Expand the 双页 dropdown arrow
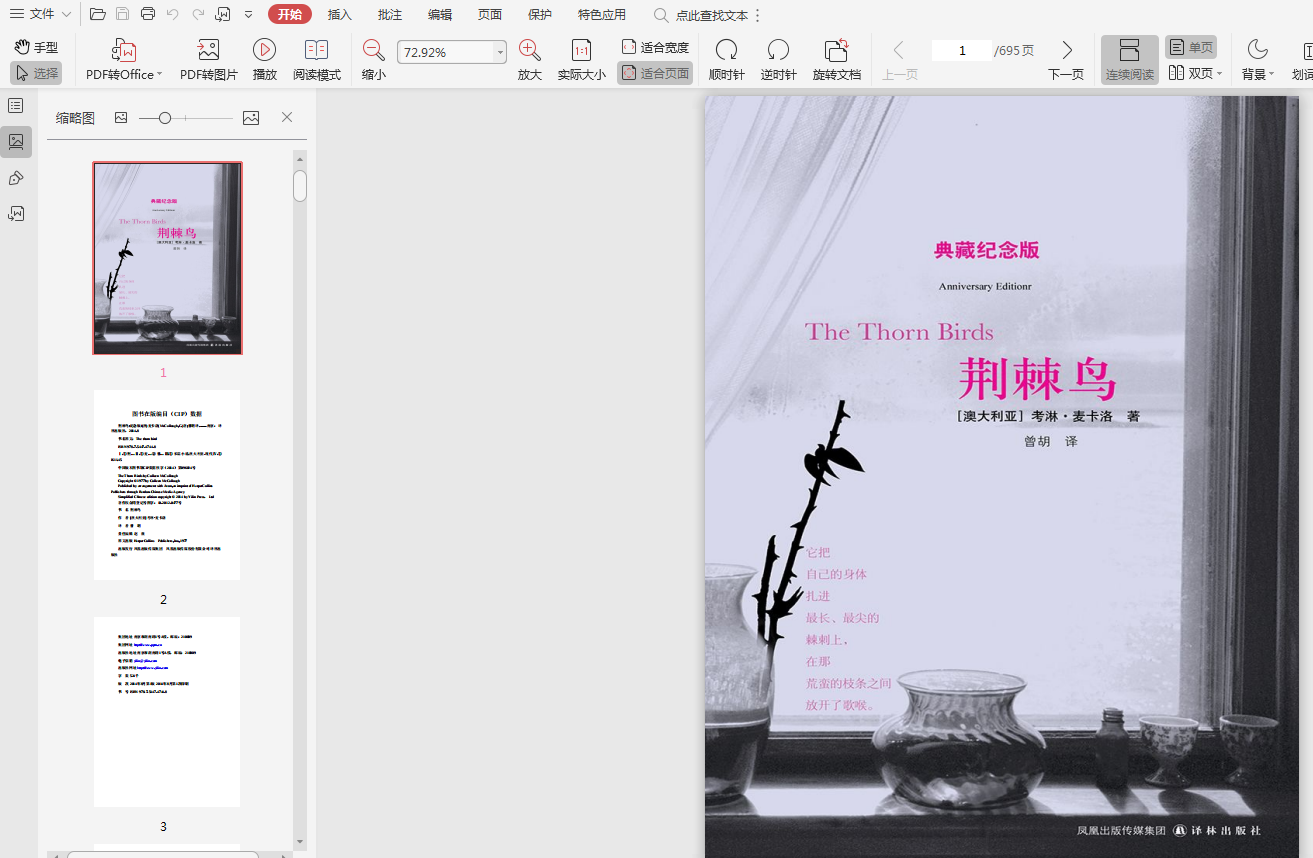The image size is (1313, 858). pos(1220,74)
